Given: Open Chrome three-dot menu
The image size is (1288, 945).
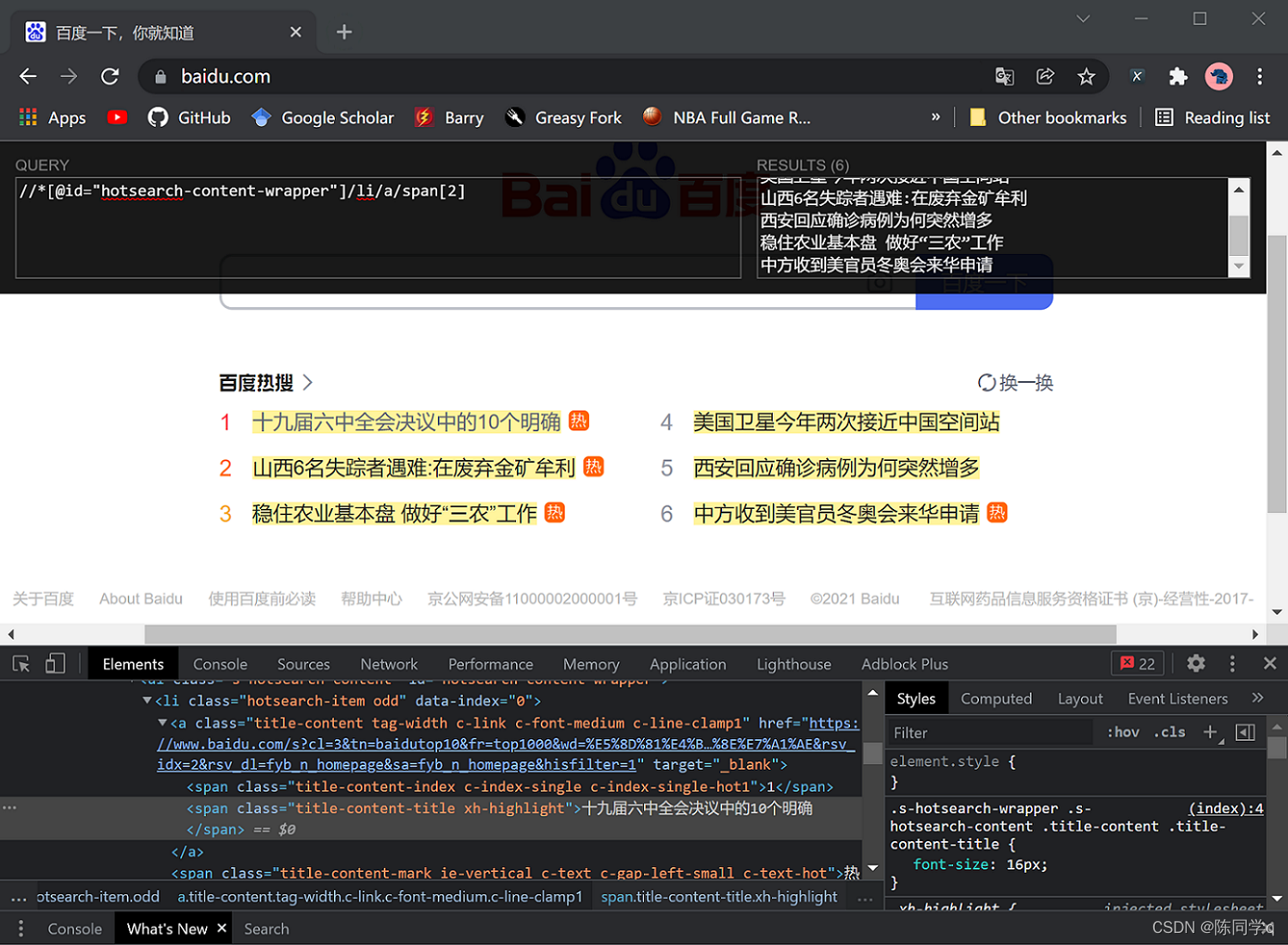Looking at the screenshot, I should coord(1260,76).
